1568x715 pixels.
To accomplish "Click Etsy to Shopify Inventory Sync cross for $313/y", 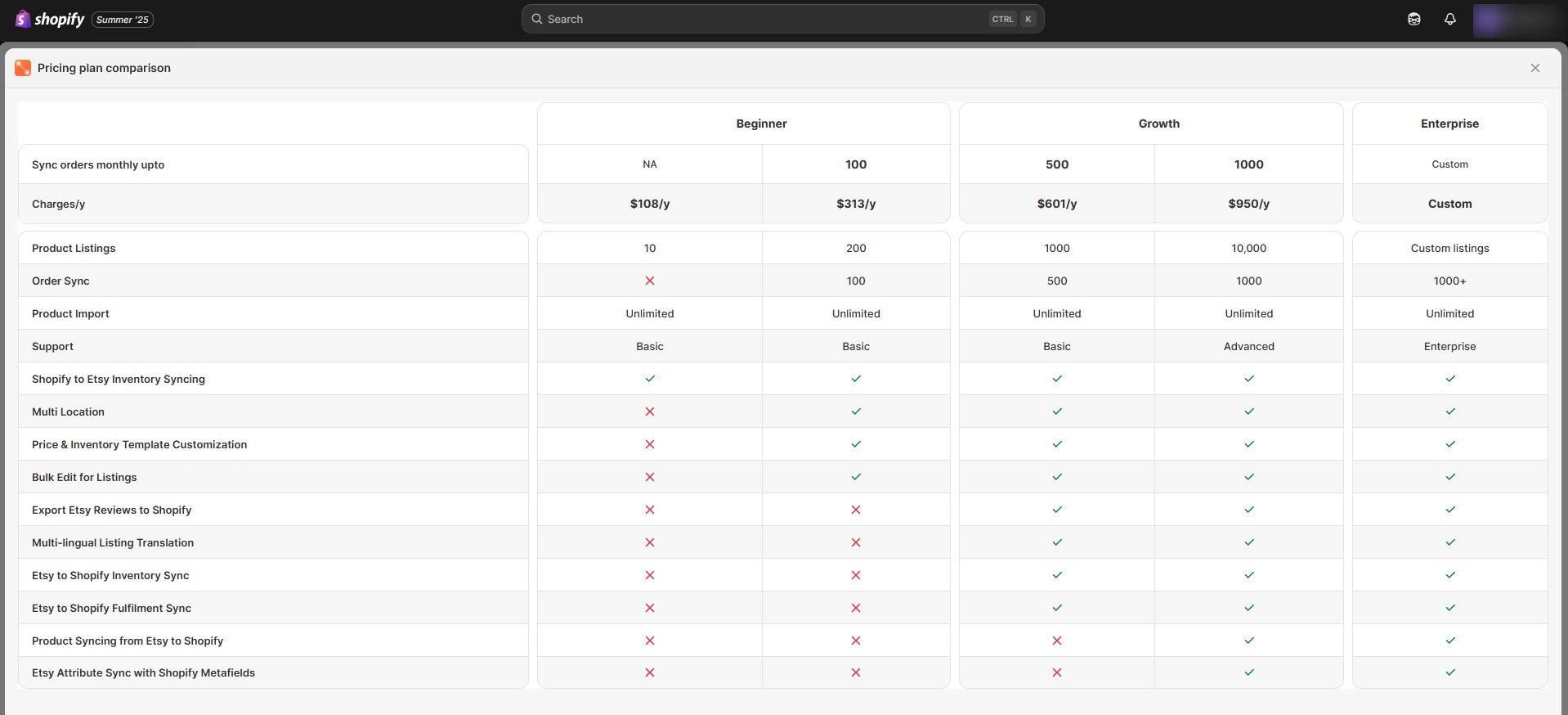I will tap(856, 575).
